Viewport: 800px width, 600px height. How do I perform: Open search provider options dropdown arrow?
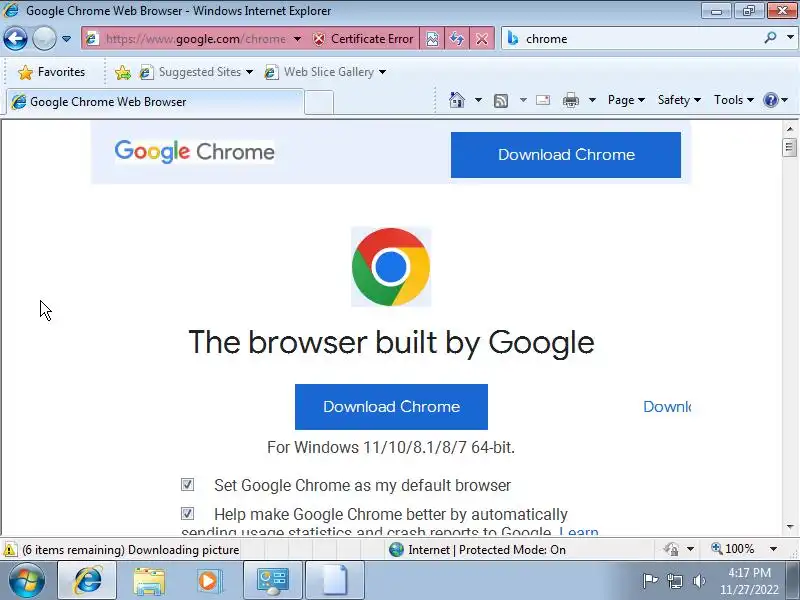point(790,38)
